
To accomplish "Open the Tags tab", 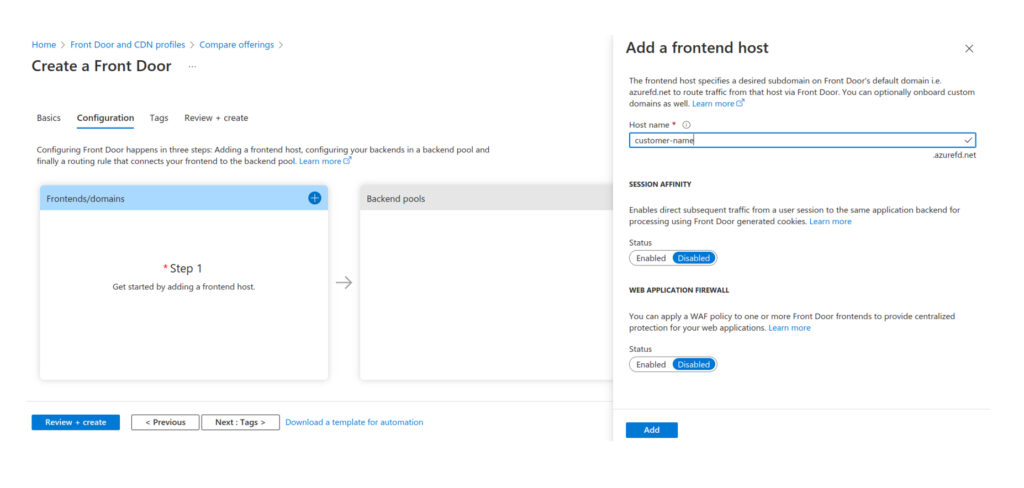I will pyautogui.click(x=159, y=118).
